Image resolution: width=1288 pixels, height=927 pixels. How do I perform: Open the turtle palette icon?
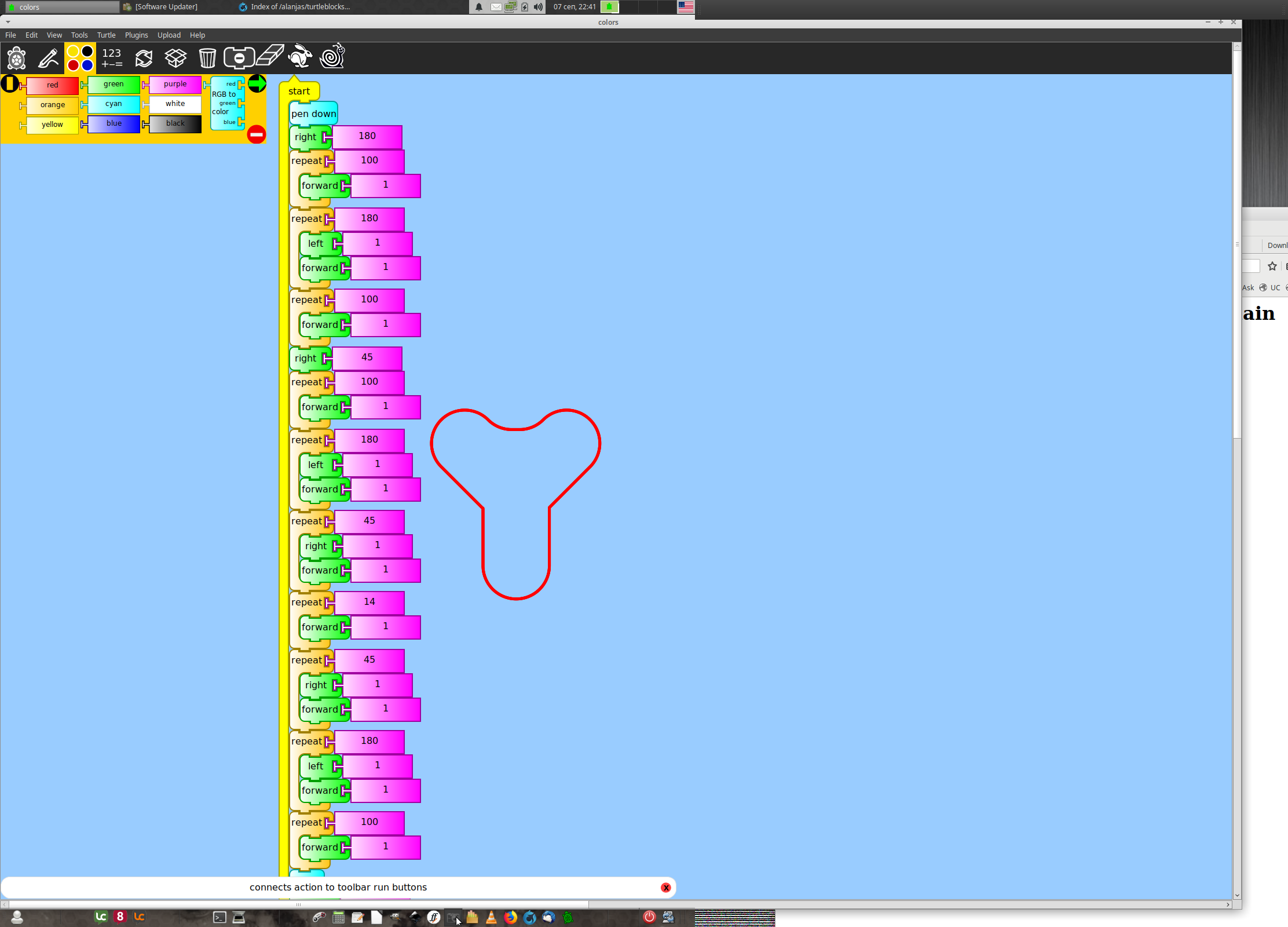tap(16, 58)
